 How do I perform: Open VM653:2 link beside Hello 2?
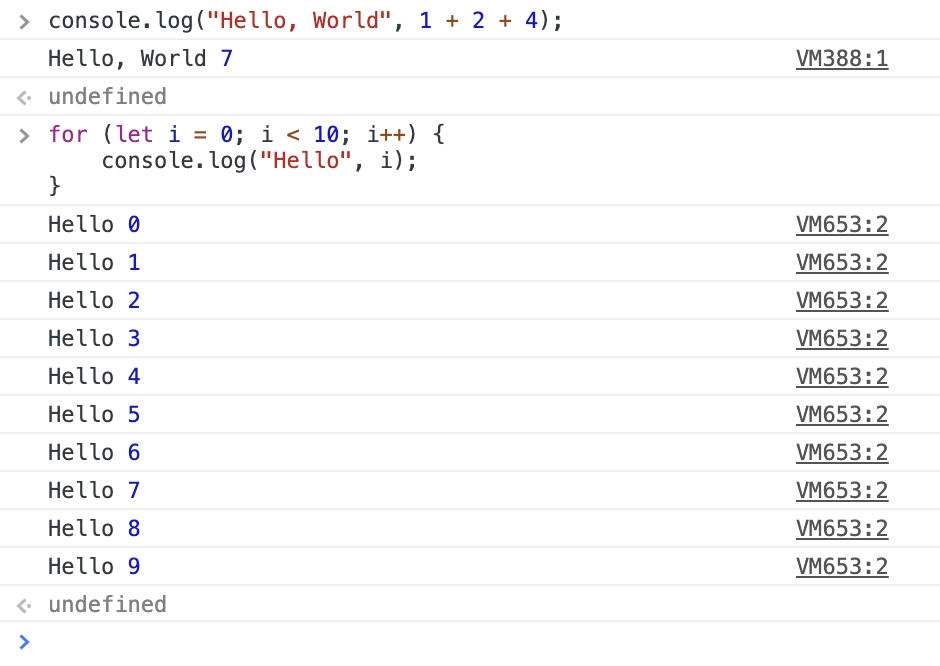(x=841, y=301)
